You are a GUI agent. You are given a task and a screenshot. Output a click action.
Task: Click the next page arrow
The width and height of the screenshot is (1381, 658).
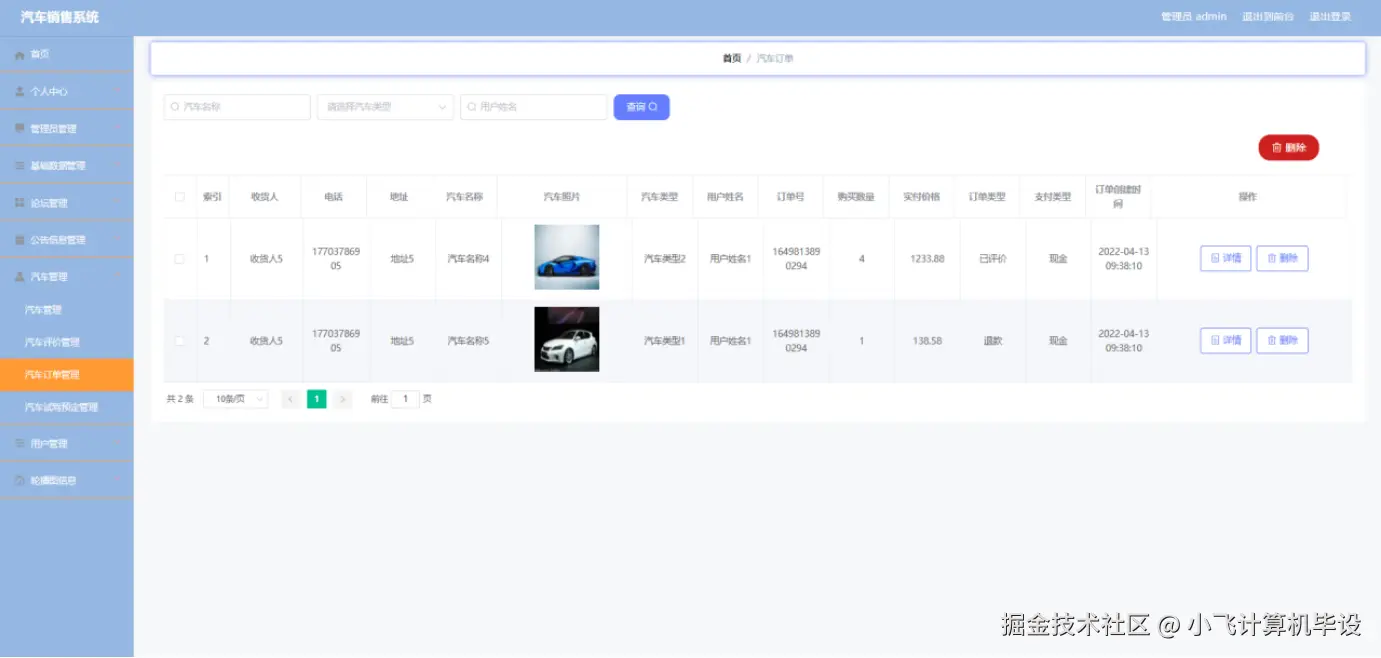pos(343,399)
